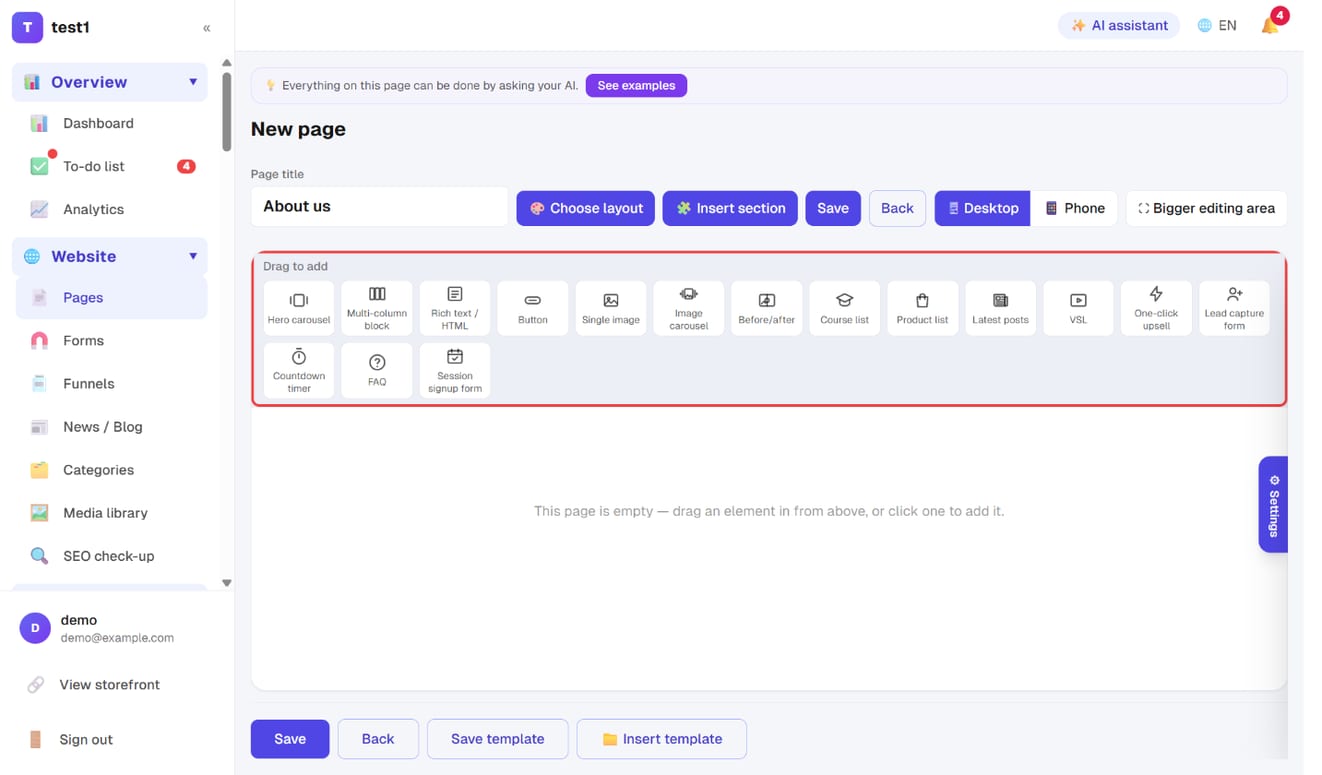Open Analytics in sidebar
The image size is (1322, 775).
112,209
